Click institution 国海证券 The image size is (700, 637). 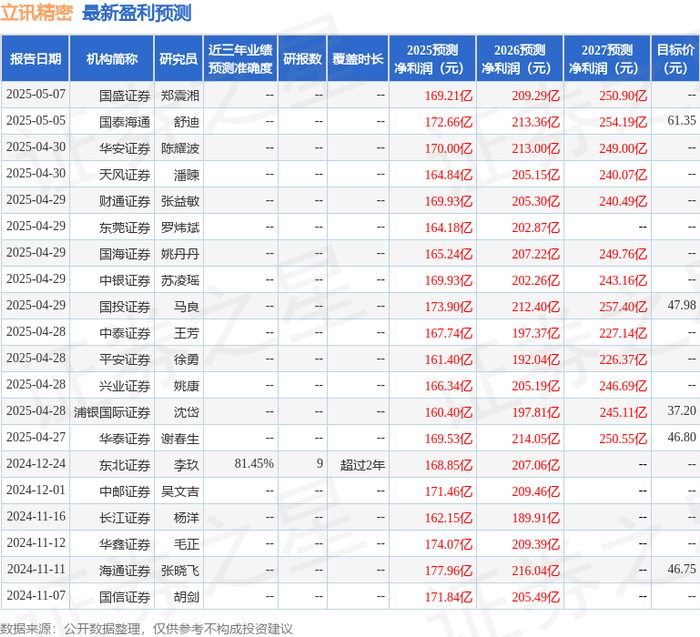(x=125, y=254)
